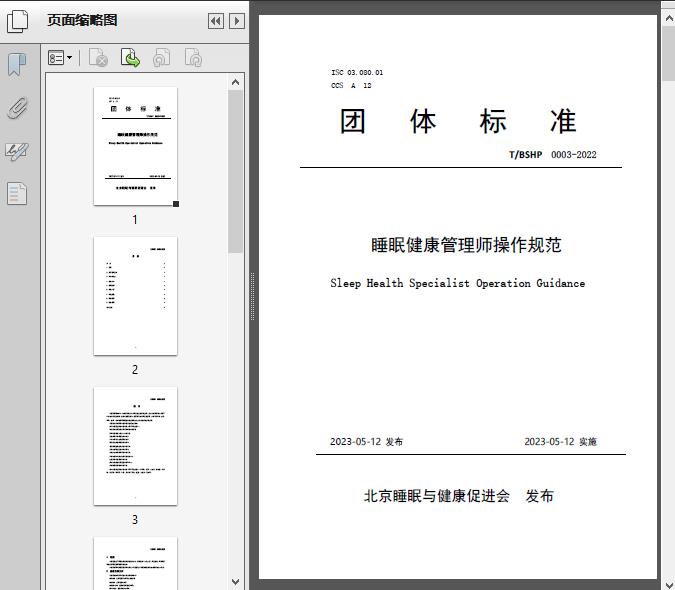
Task: Click the page number label 1
Action: click(x=135, y=220)
